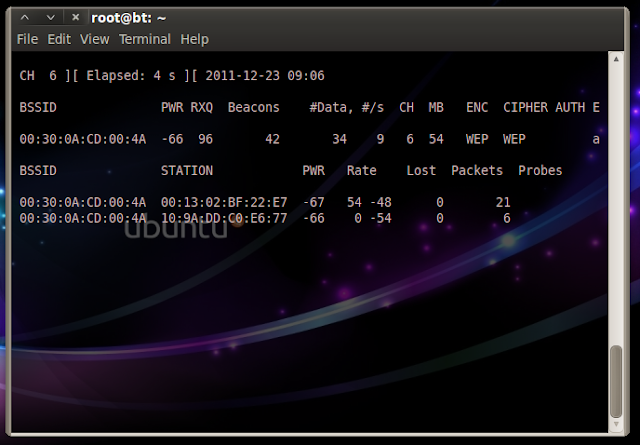Click the 'CIPHER' column header
The image size is (640, 445).
coord(525,107)
